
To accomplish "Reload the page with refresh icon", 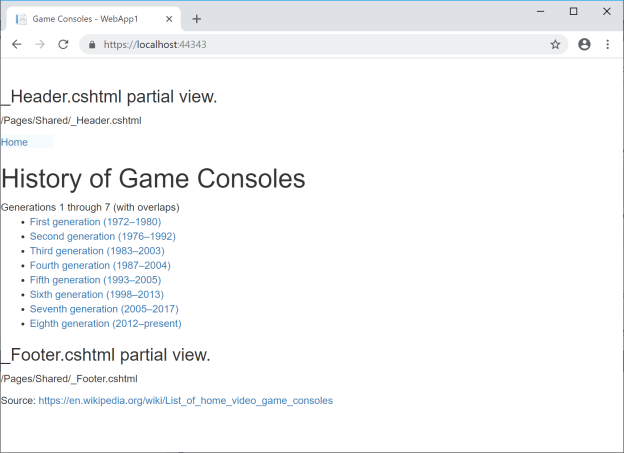I will tap(63, 44).
